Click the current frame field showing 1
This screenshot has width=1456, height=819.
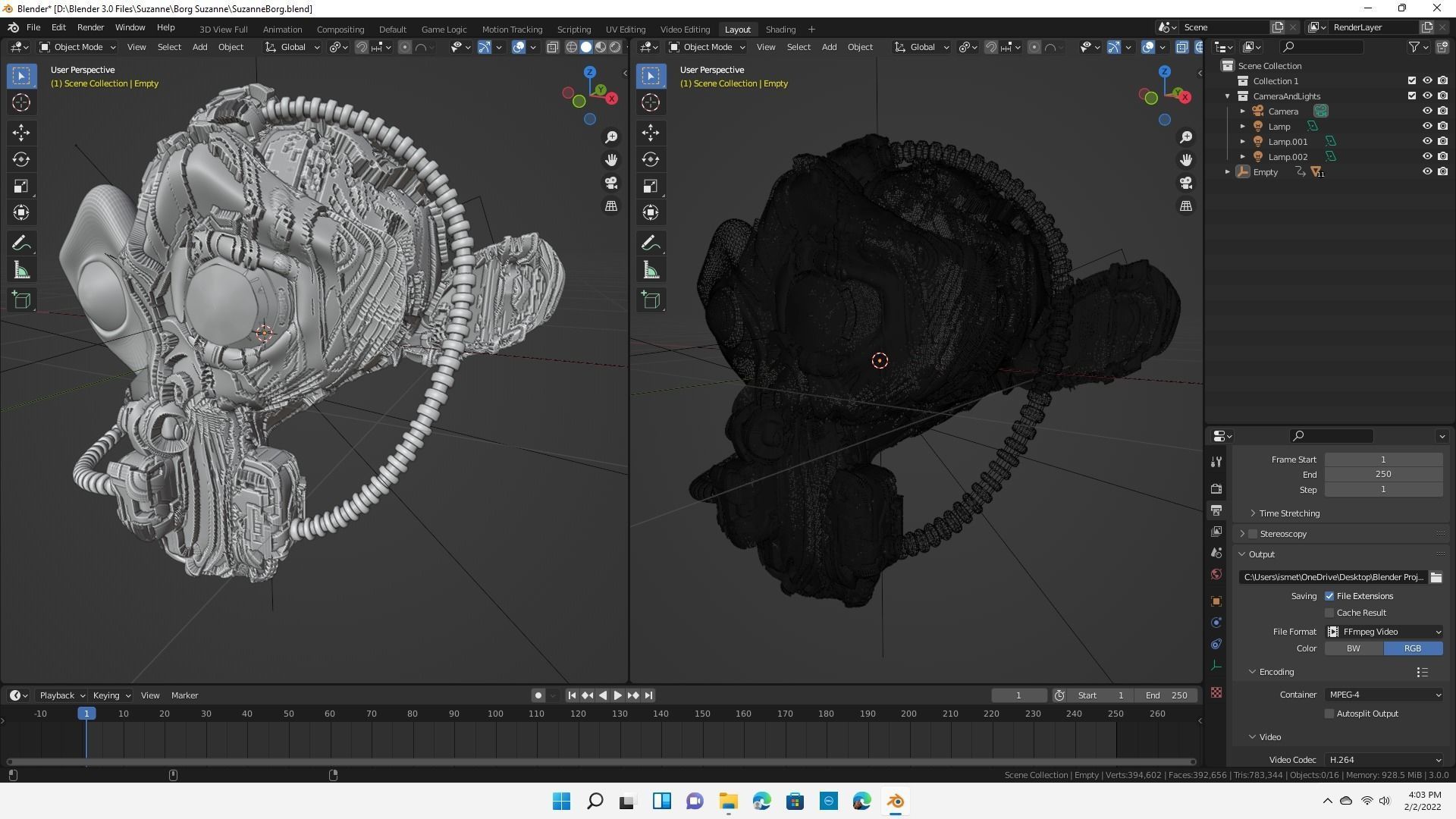click(x=1018, y=695)
